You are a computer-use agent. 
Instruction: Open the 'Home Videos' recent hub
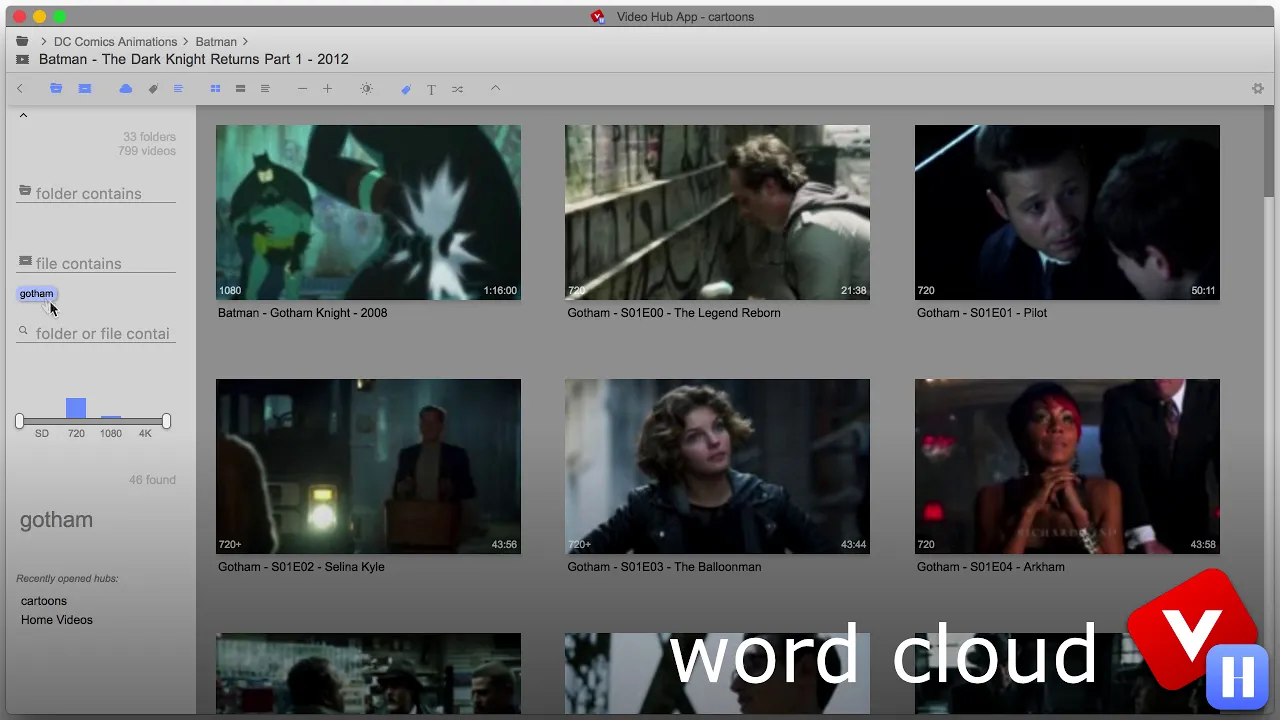57,620
